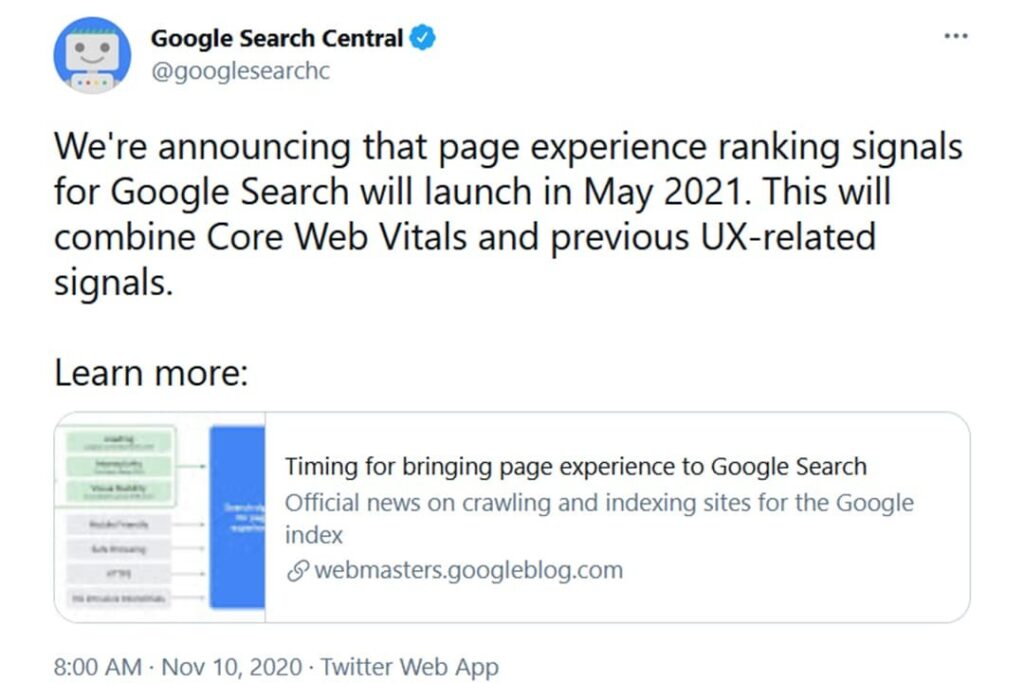Click the article title about page experience timing
Viewport: 1024px width, 683px height.
tap(576, 466)
